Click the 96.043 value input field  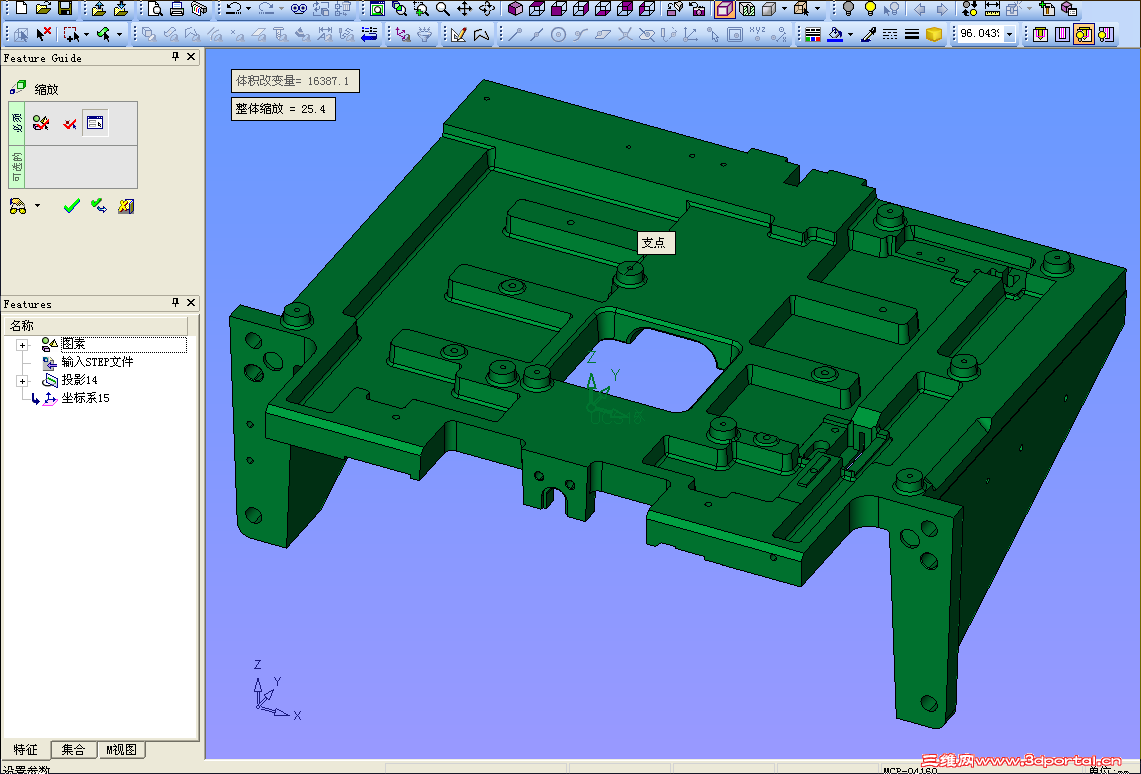coord(979,33)
